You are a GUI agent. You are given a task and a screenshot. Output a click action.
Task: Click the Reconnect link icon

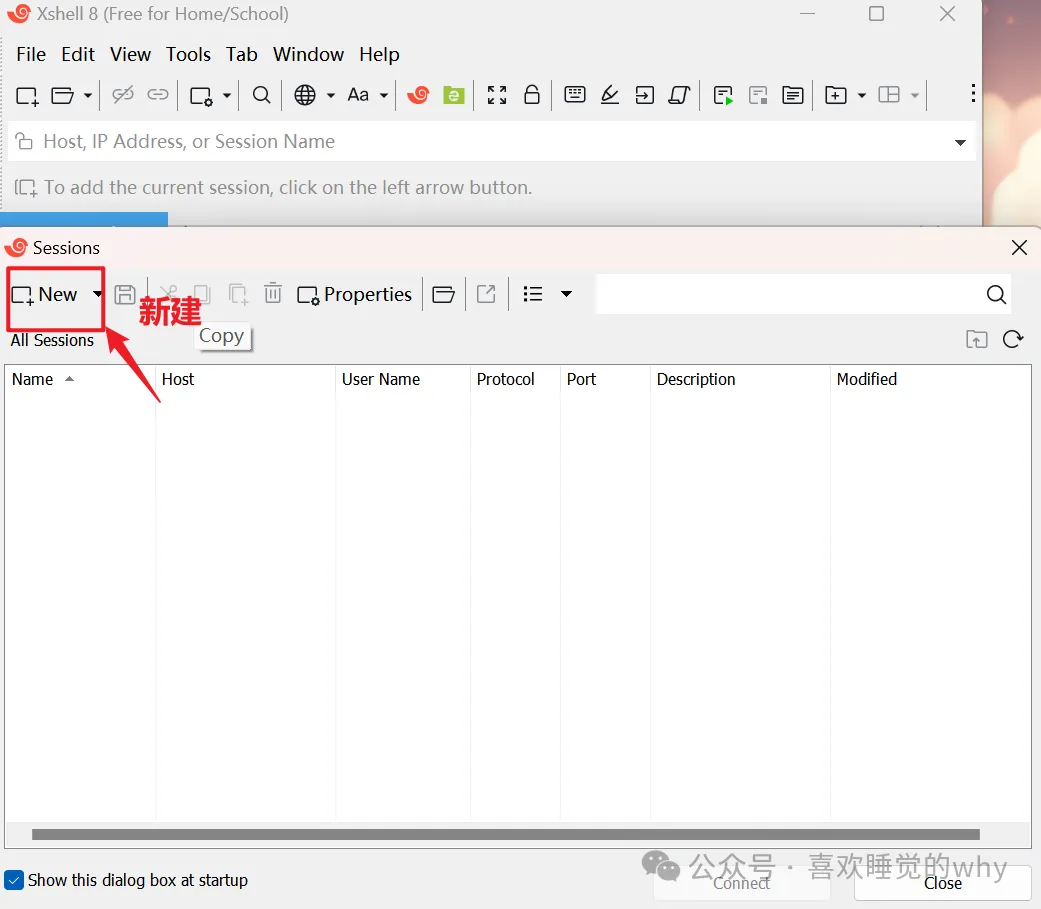(157, 95)
